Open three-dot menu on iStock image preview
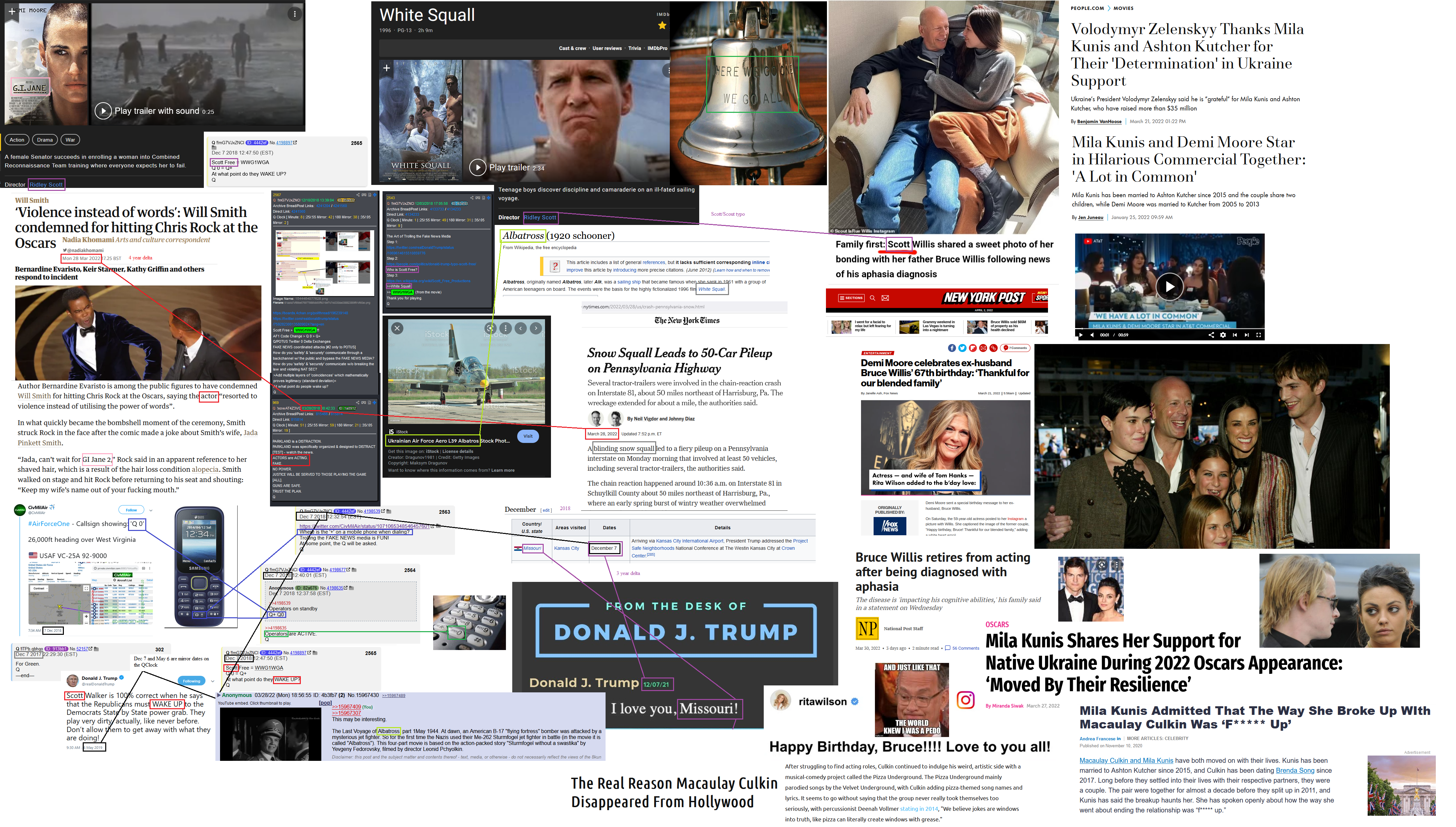This screenshot has width=1456, height=827. (x=506, y=328)
